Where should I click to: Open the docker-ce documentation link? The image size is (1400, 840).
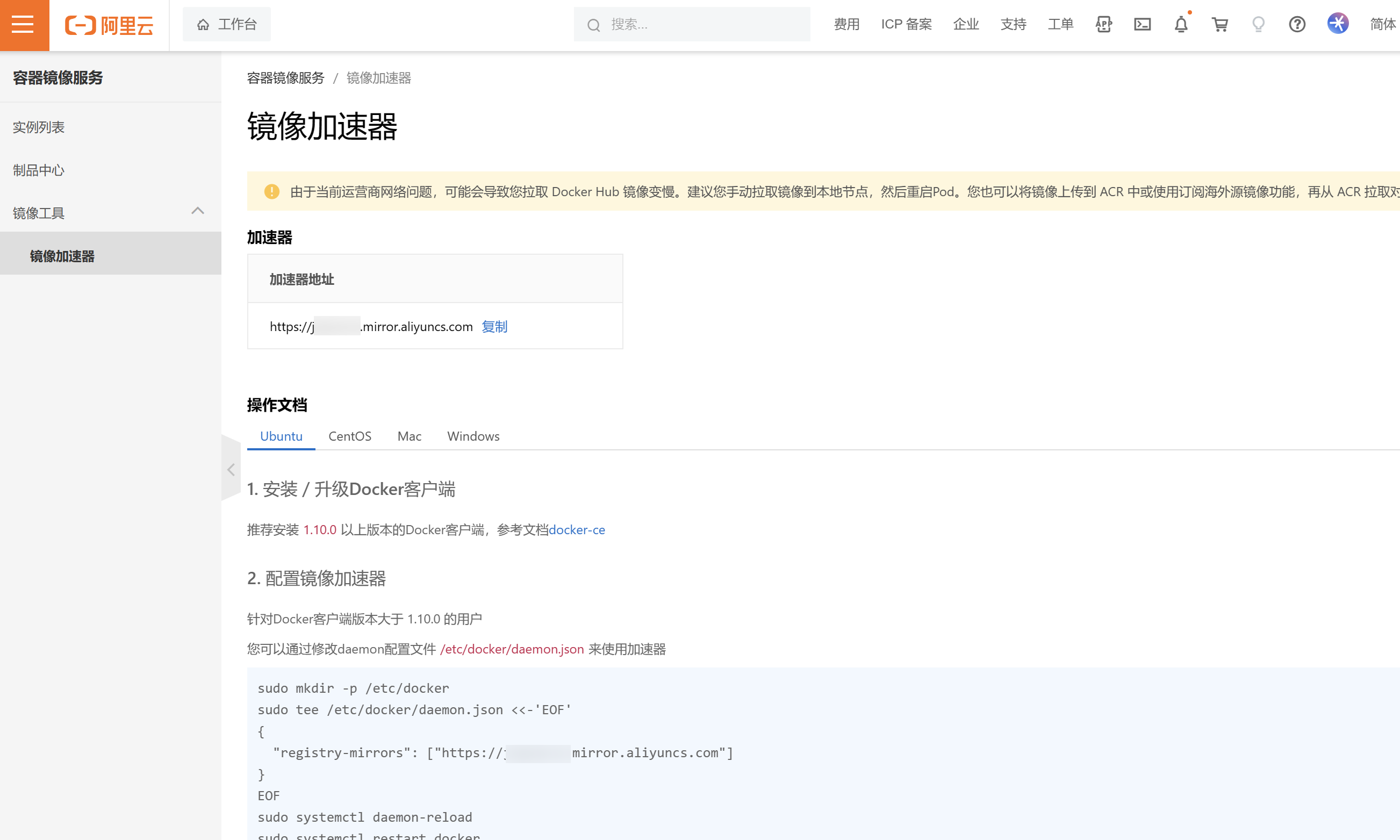coord(577,530)
